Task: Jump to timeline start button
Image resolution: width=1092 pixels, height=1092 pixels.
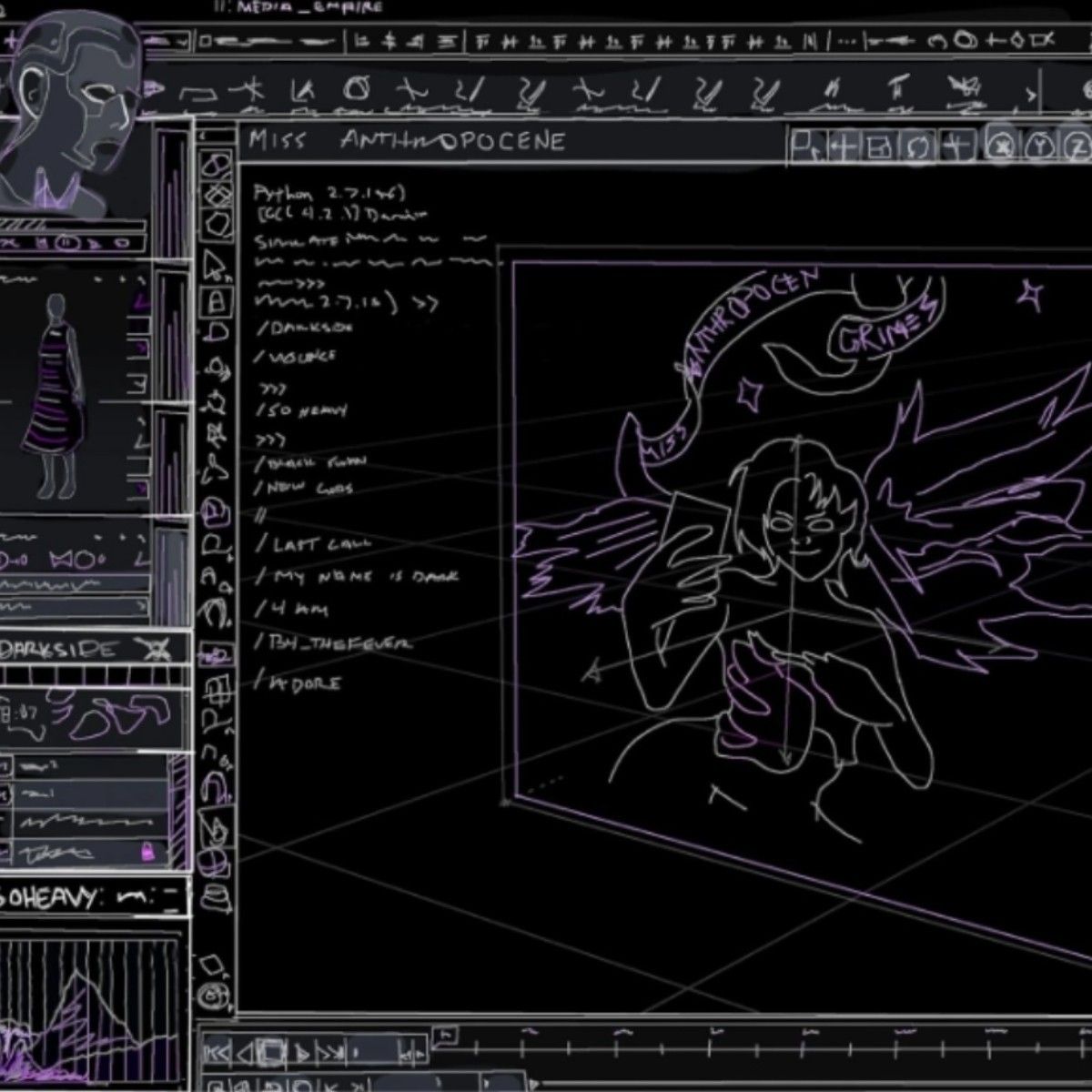Action: 217,1053
